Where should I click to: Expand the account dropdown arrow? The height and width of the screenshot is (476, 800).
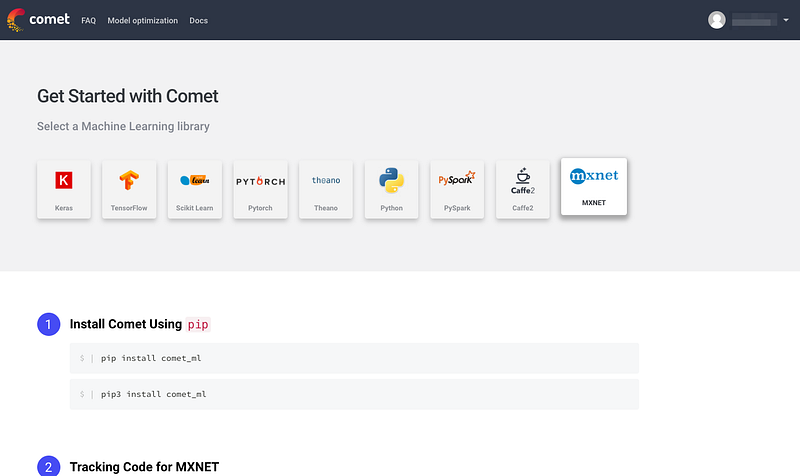point(786,20)
